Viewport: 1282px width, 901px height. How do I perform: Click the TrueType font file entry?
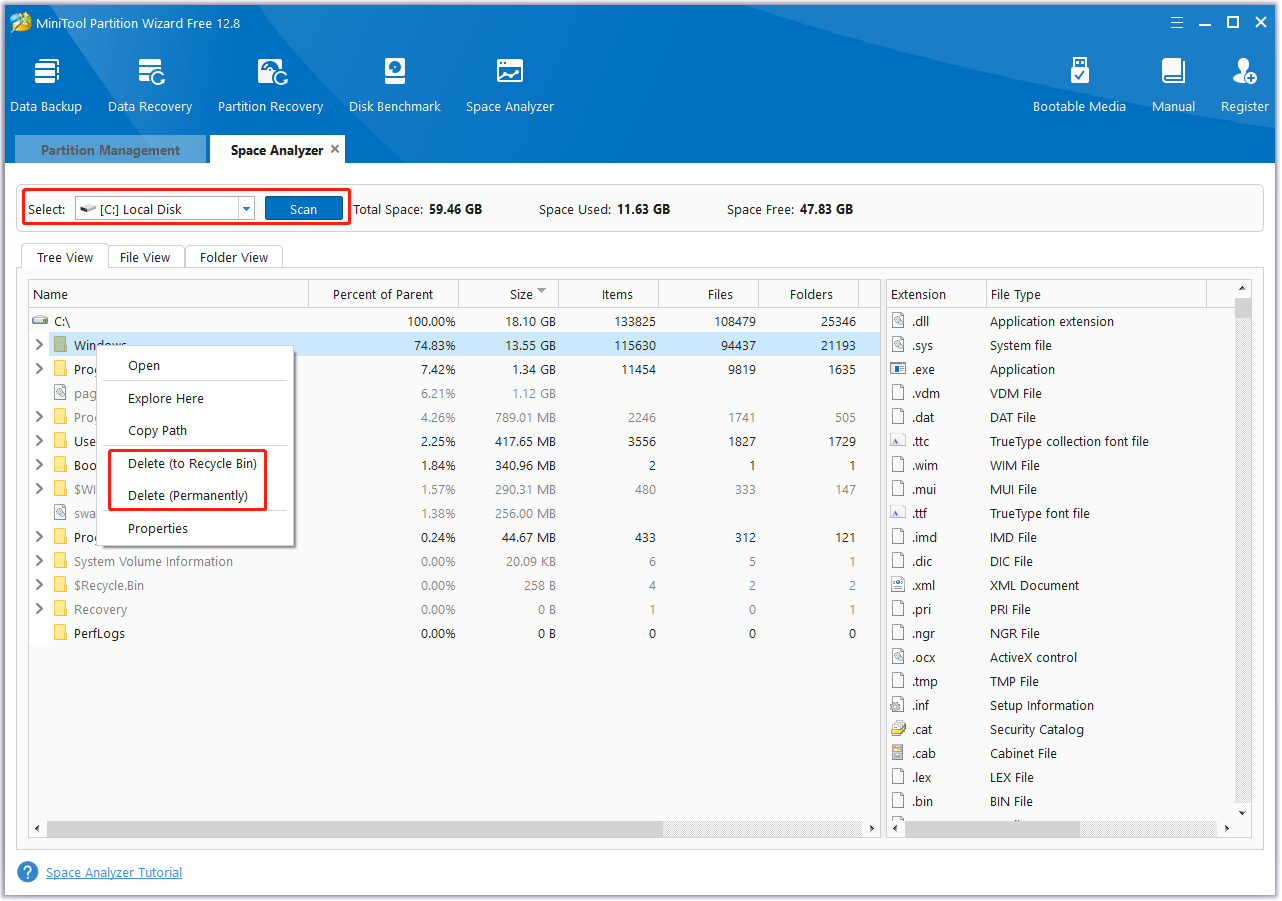(1040, 513)
